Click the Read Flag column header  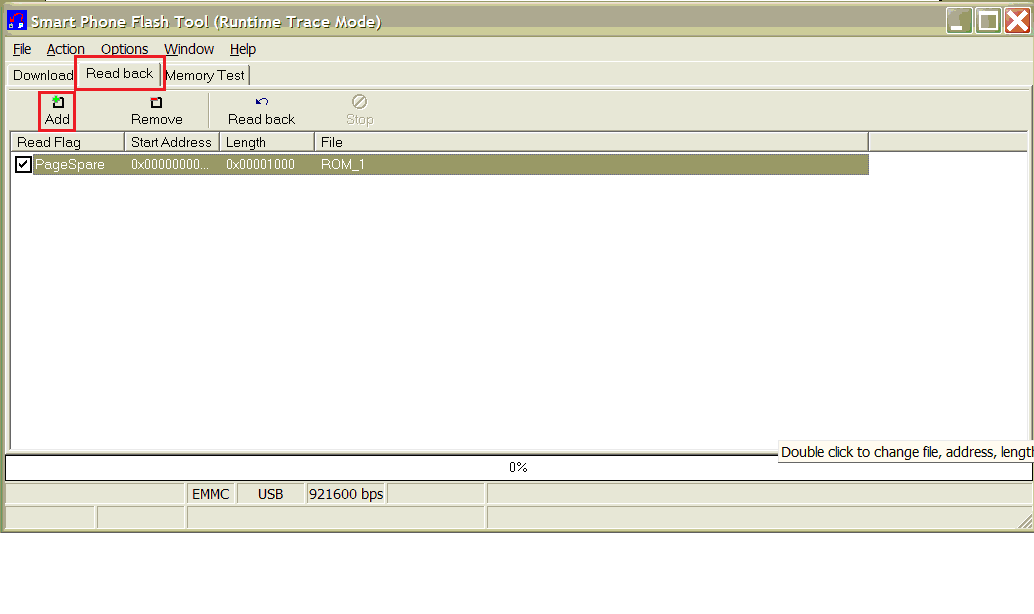(x=67, y=142)
